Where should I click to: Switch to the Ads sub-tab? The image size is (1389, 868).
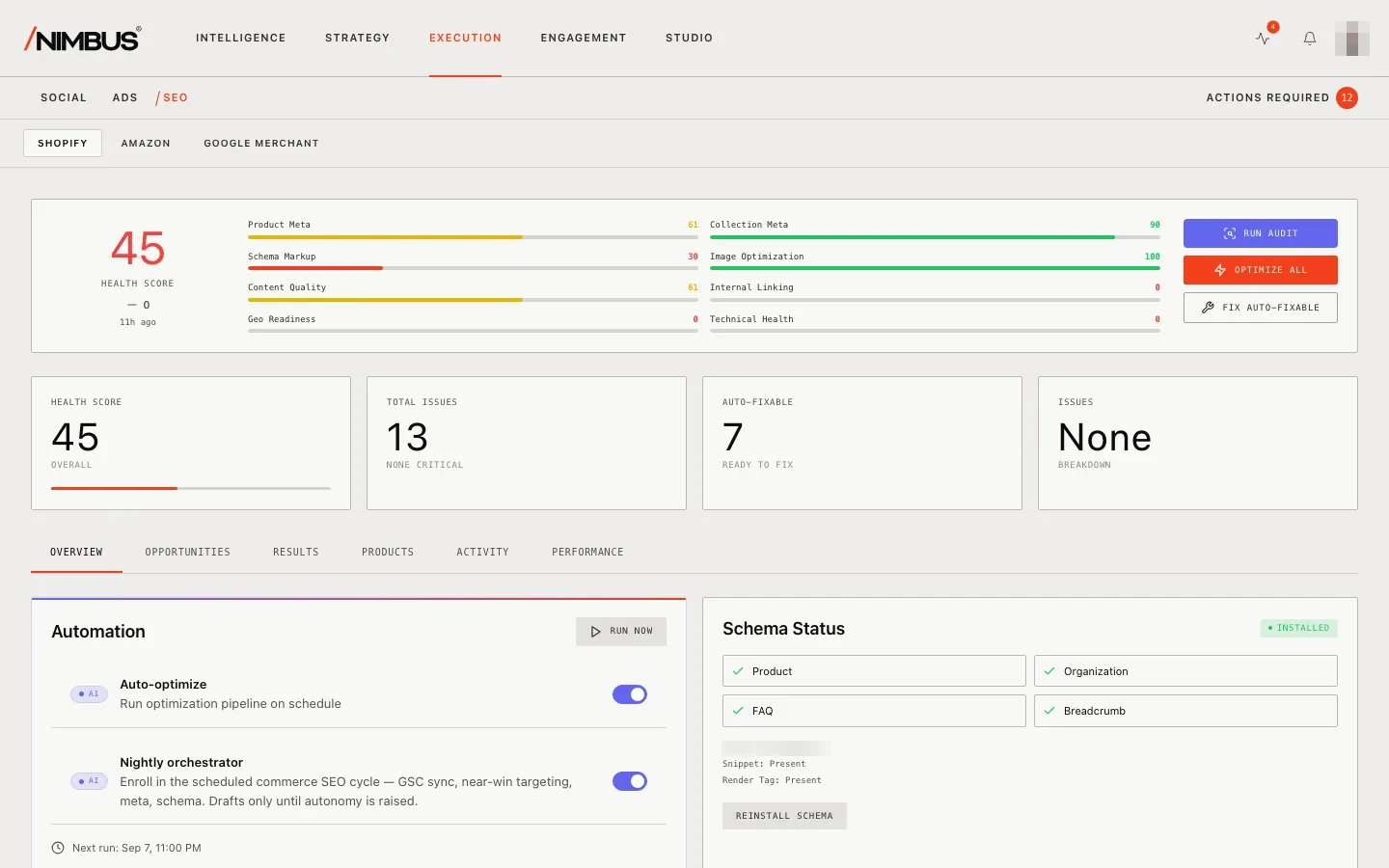(125, 97)
